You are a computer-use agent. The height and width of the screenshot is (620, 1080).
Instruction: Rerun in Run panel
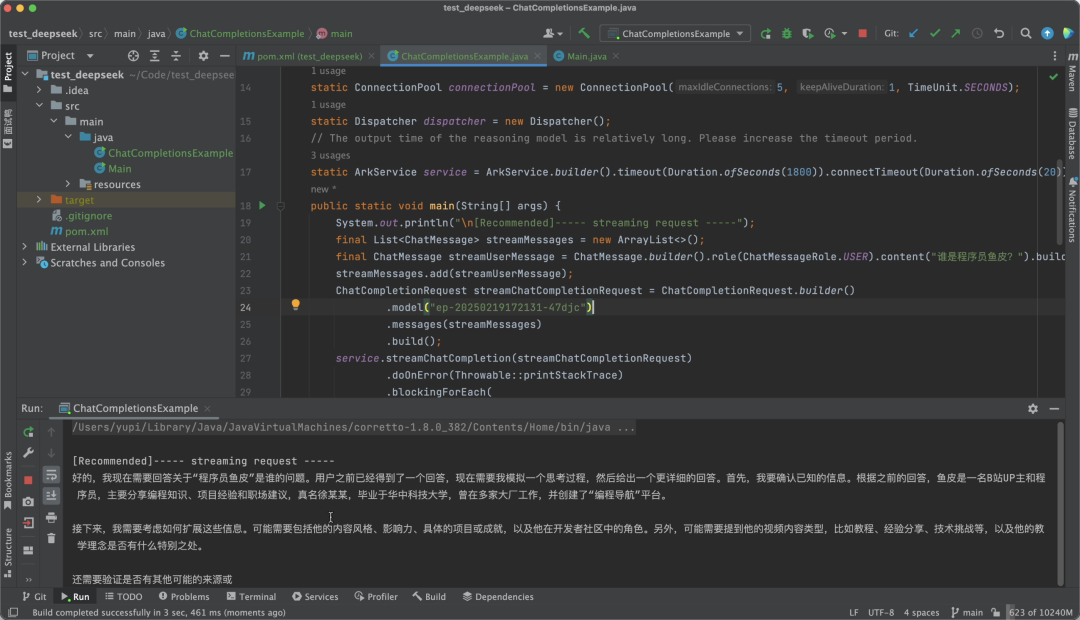[x=28, y=432]
